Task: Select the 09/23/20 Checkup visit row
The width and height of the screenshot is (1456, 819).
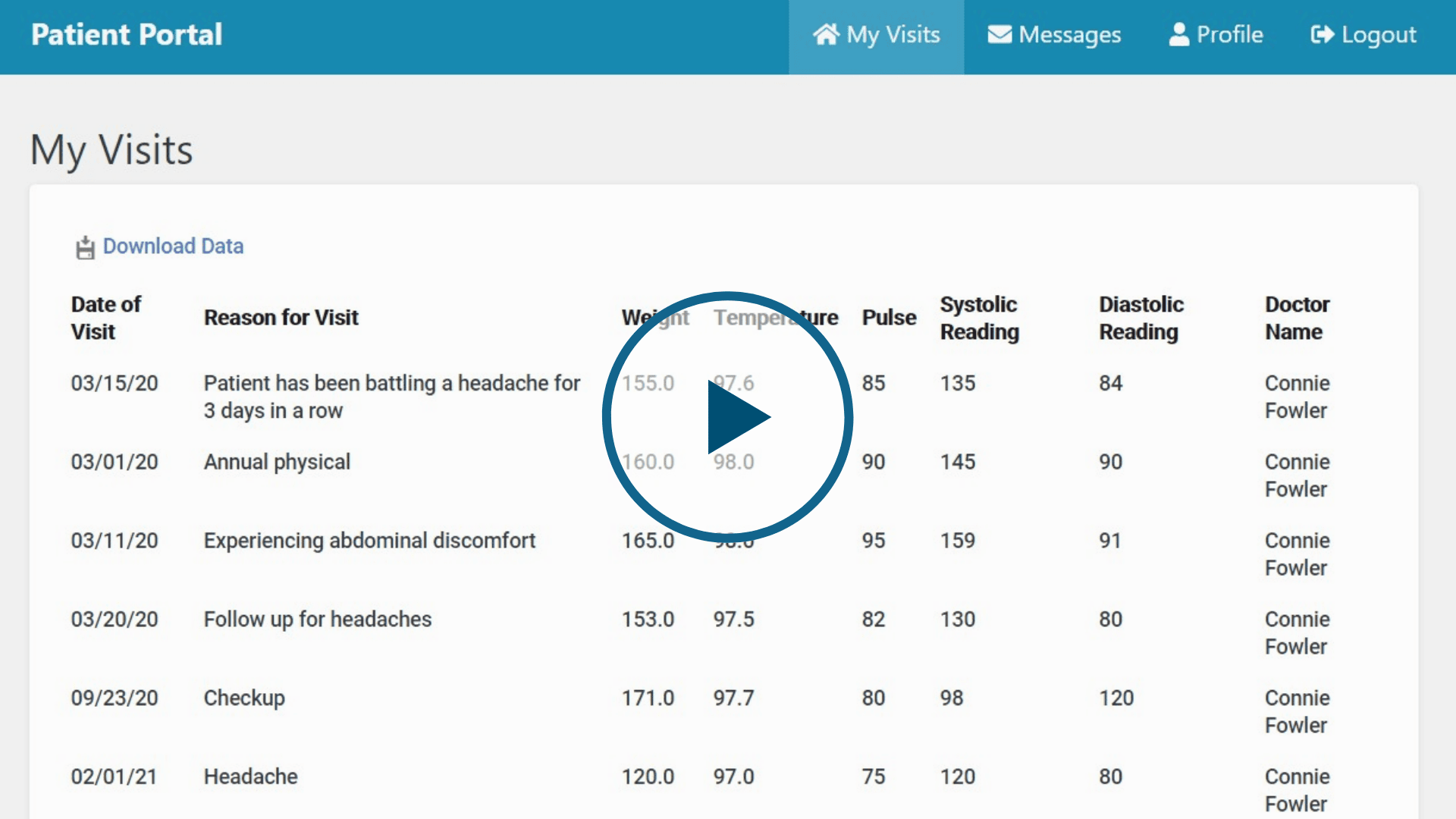Action: tap(244, 698)
